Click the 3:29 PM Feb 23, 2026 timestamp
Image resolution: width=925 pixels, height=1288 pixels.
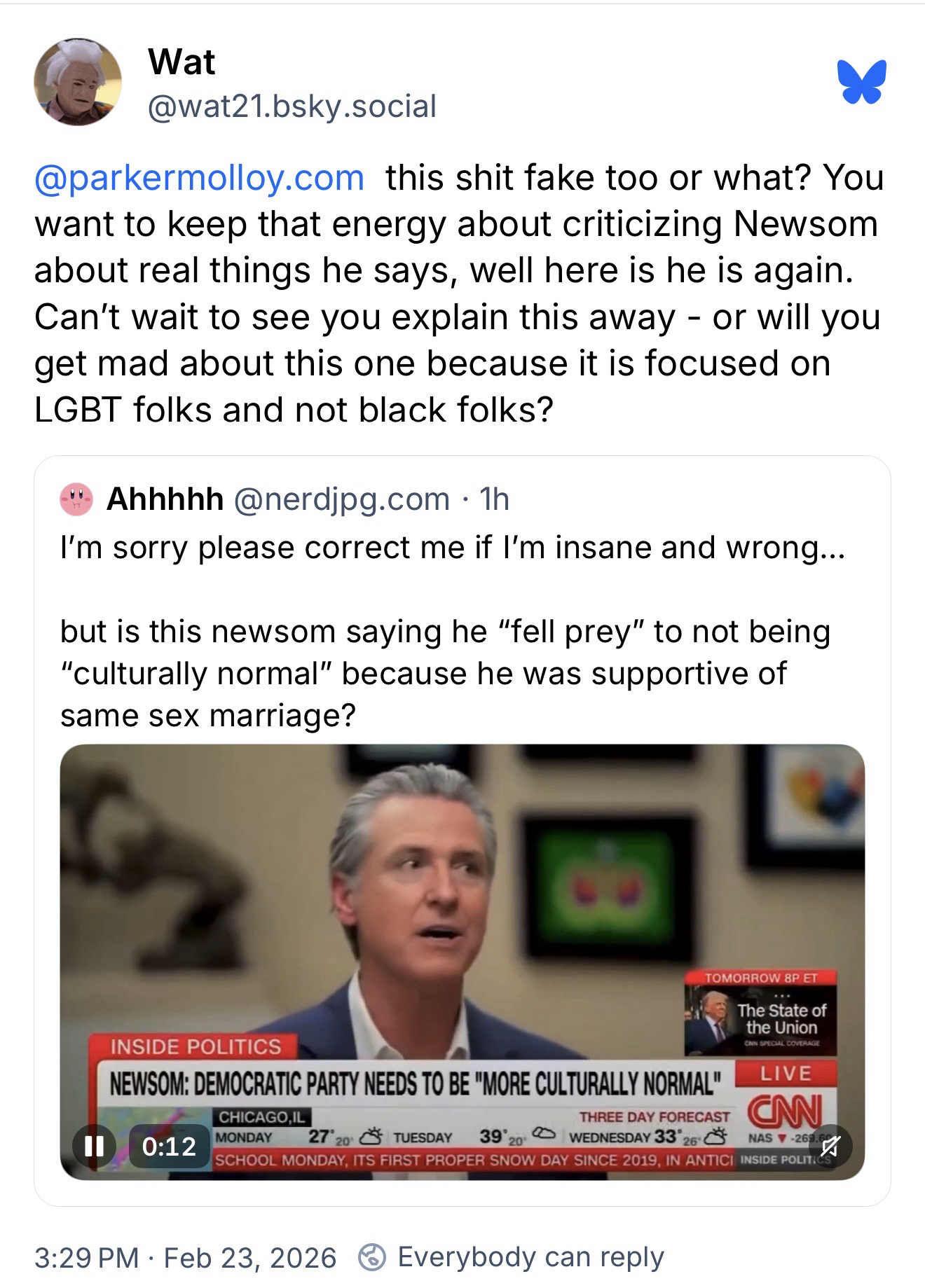[185, 1257]
